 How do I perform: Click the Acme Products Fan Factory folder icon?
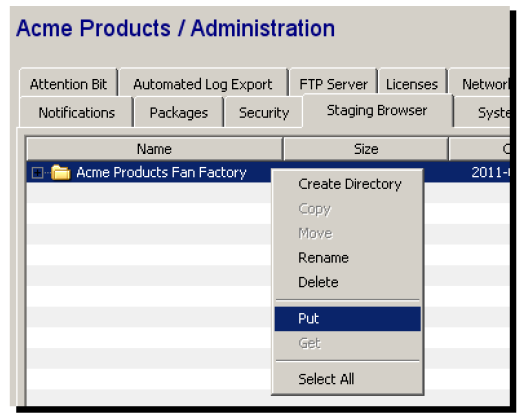[x=60, y=172]
